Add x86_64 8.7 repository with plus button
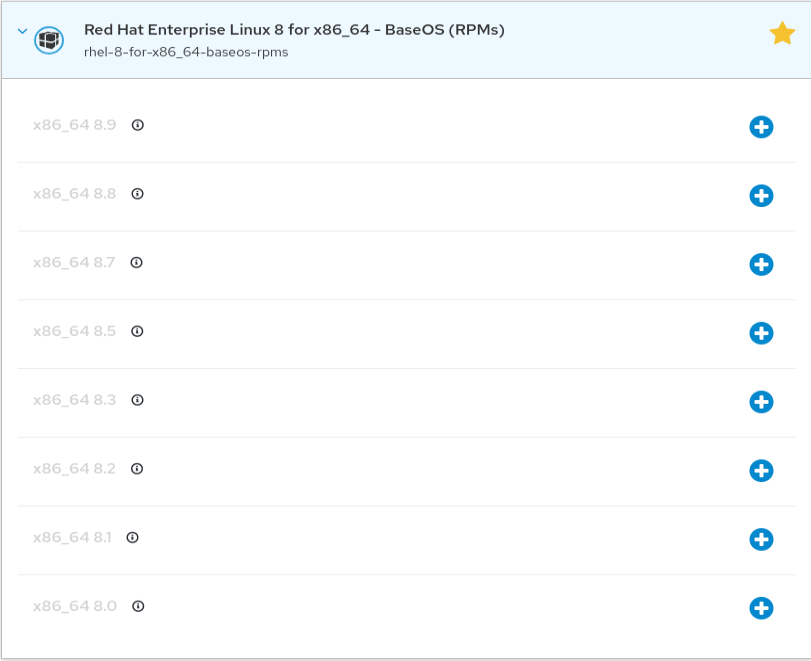The image size is (811, 661). pos(761,264)
